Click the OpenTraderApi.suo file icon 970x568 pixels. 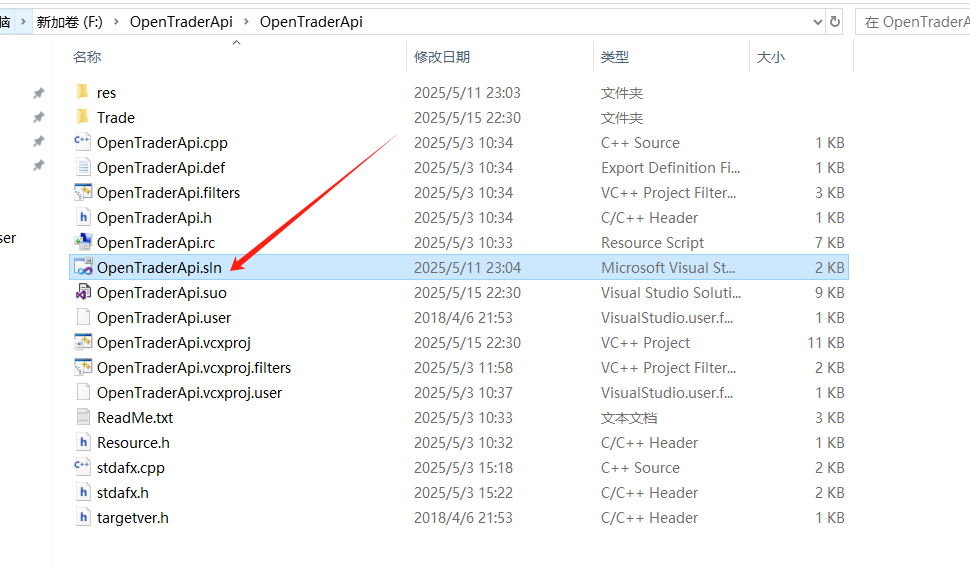[82, 292]
